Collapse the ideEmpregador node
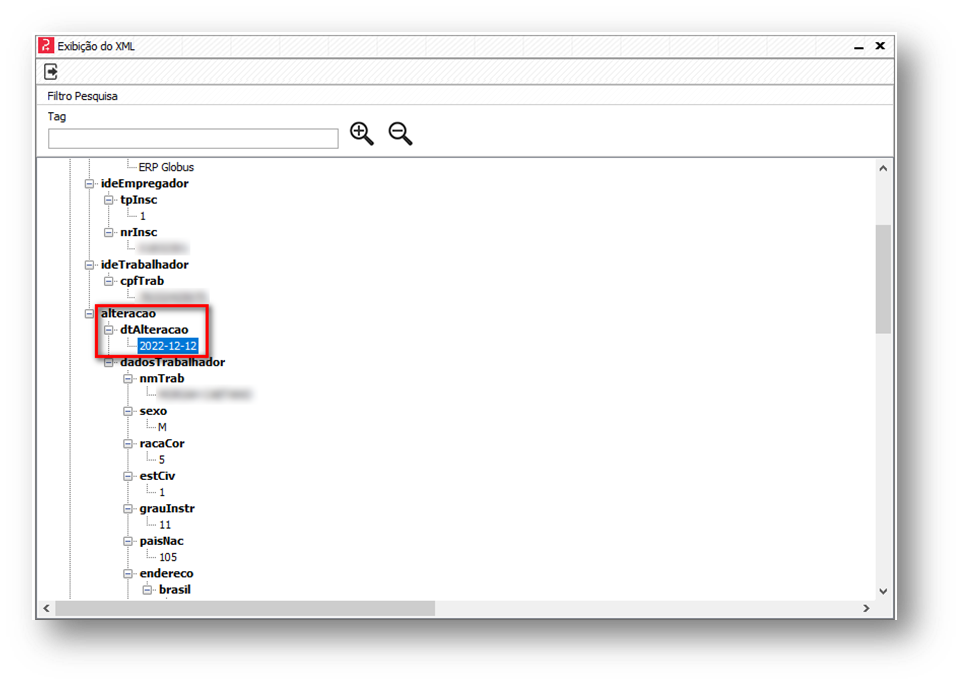Image resolution: width=962 pixels, height=685 pixels. (x=90, y=183)
